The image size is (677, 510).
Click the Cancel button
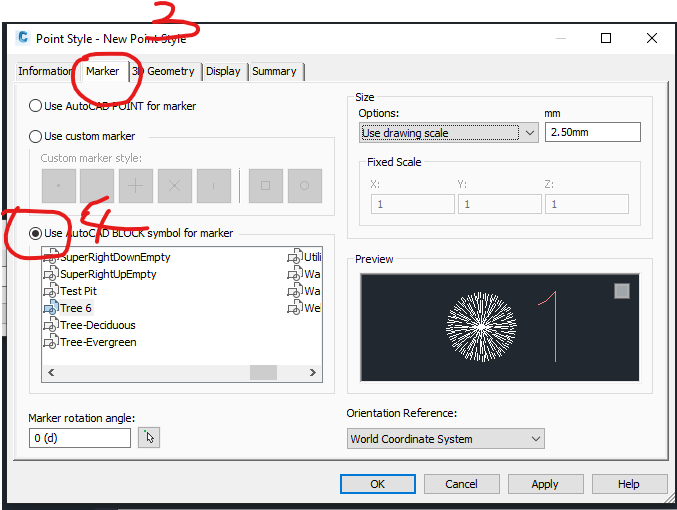coord(462,484)
